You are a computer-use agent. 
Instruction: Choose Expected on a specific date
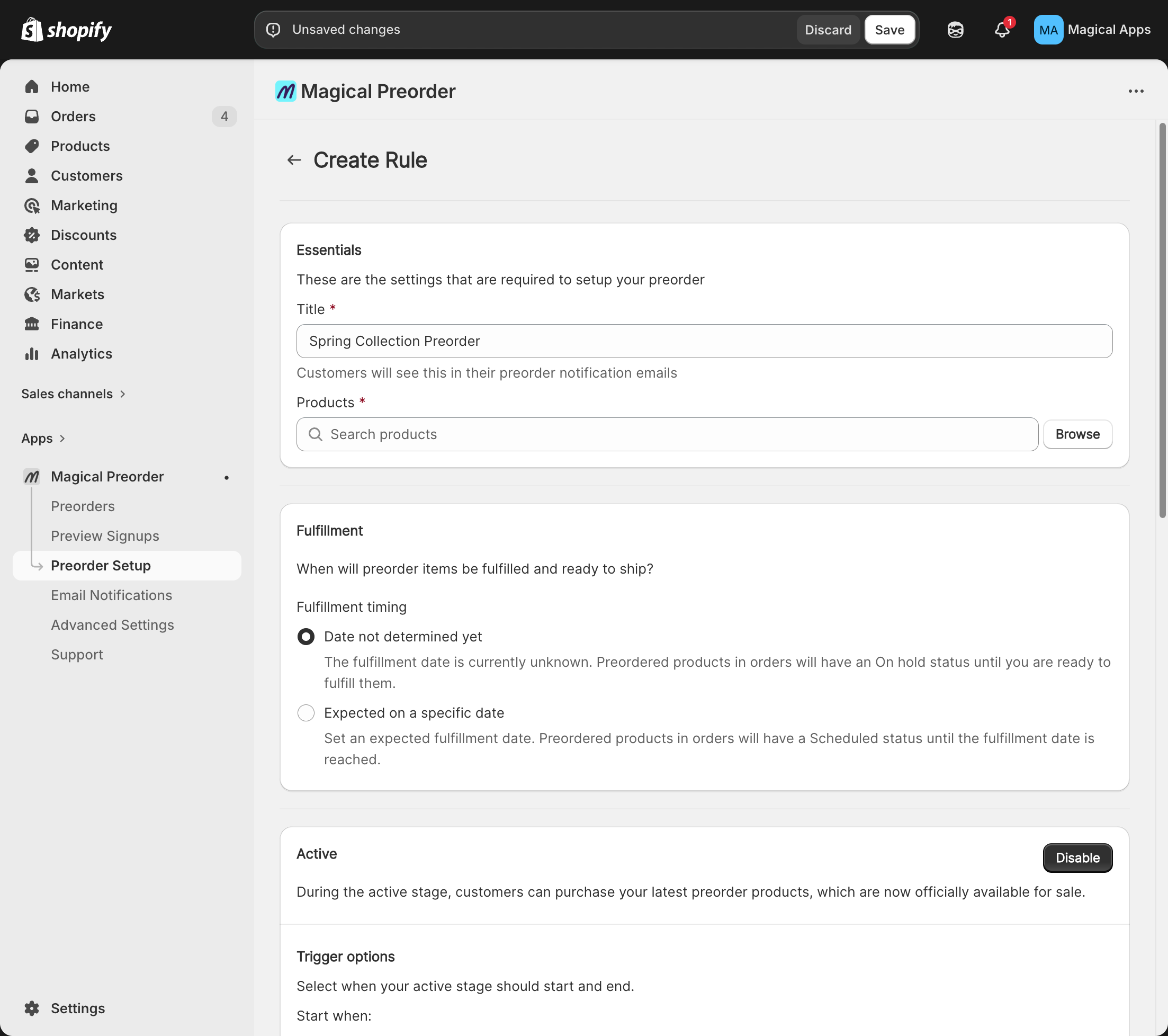click(x=306, y=713)
